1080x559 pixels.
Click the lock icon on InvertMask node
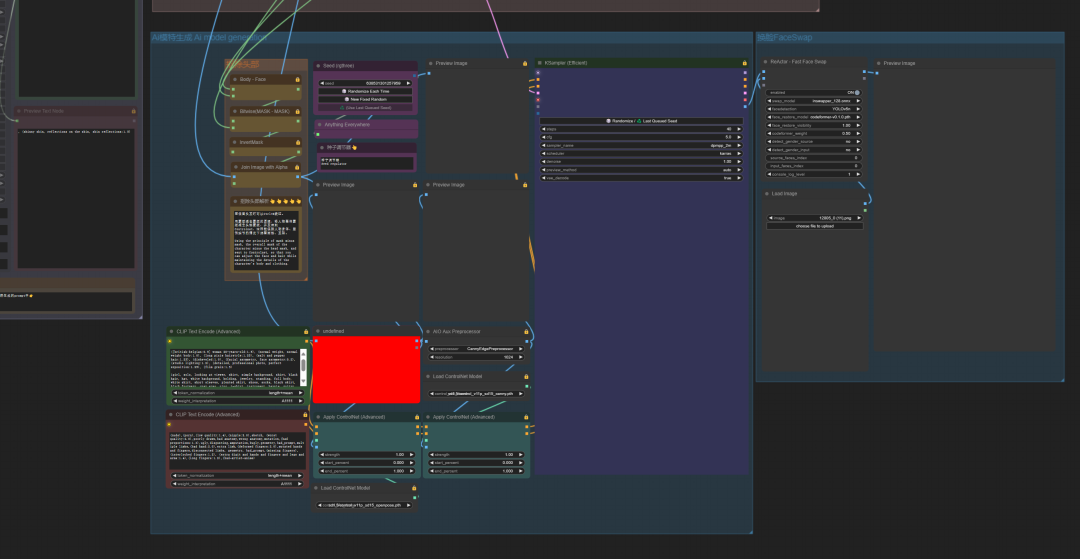coord(298,142)
